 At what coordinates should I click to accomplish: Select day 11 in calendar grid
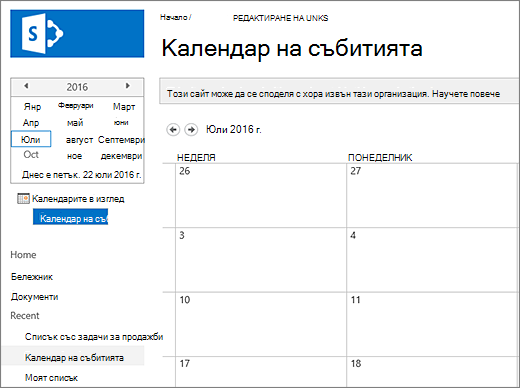(356, 300)
